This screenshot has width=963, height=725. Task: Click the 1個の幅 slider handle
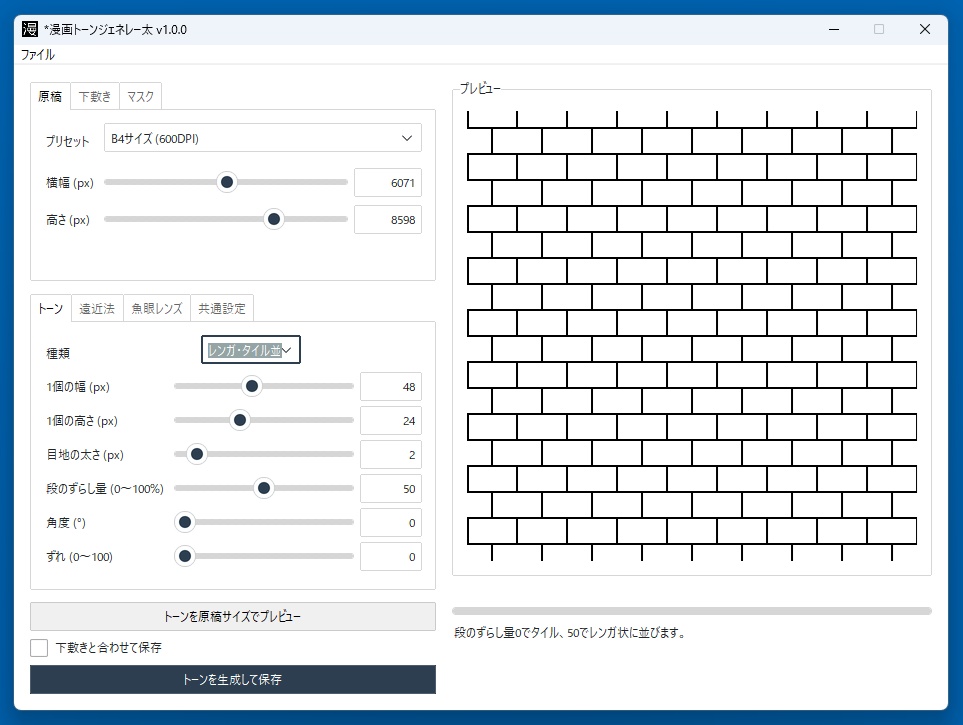click(x=252, y=386)
